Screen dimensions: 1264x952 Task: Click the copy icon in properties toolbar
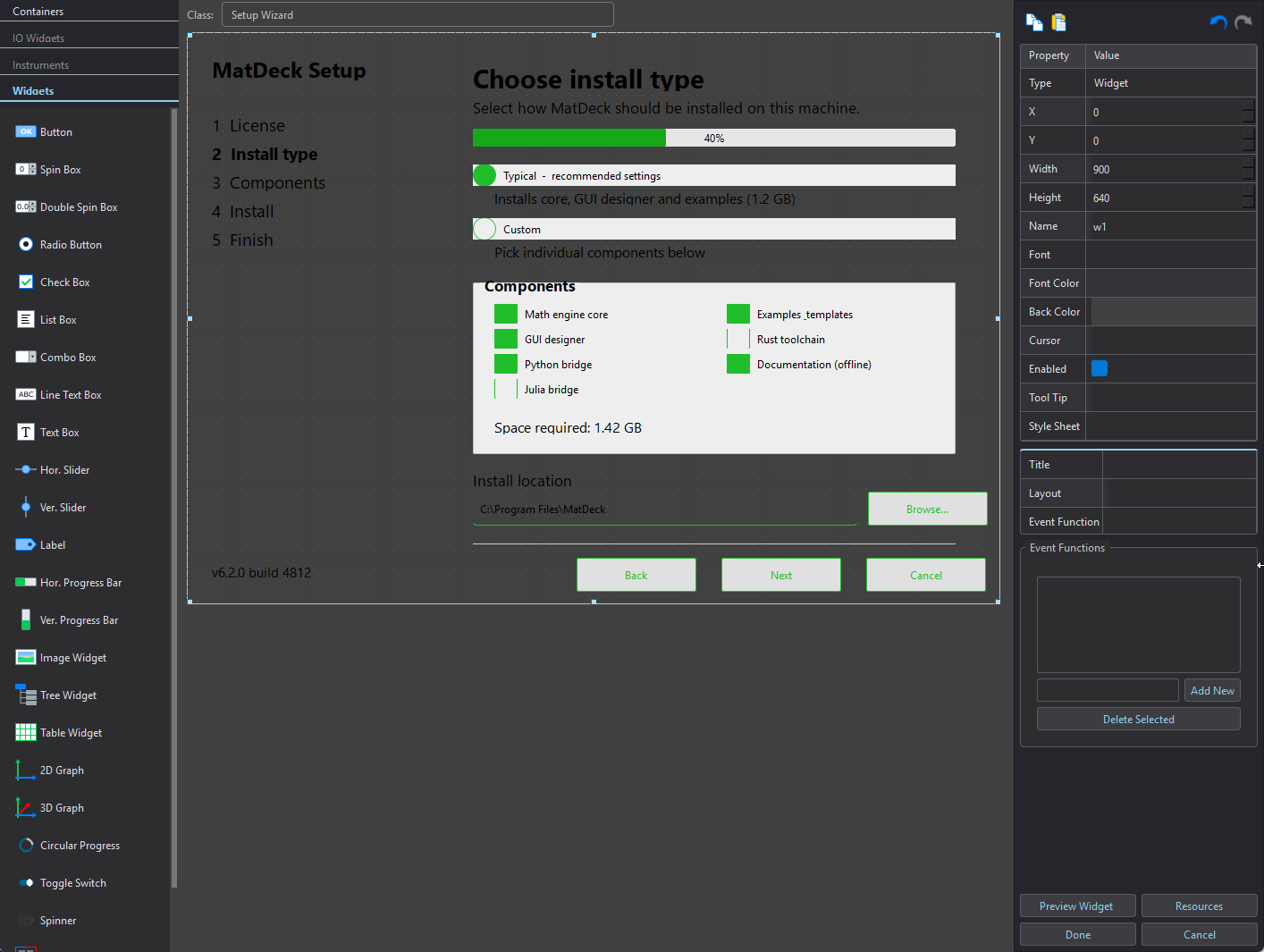click(1034, 22)
